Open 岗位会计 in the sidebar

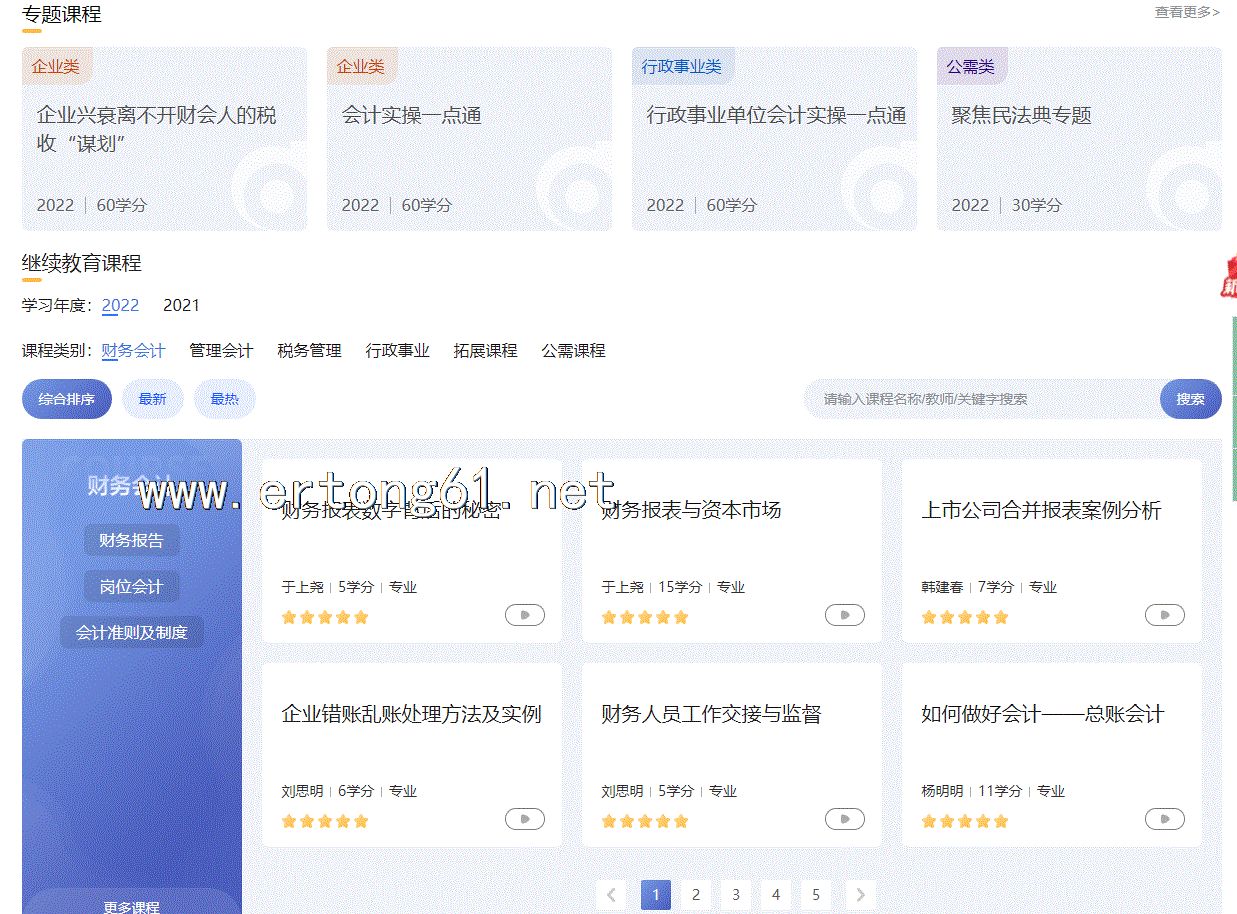(x=131, y=587)
